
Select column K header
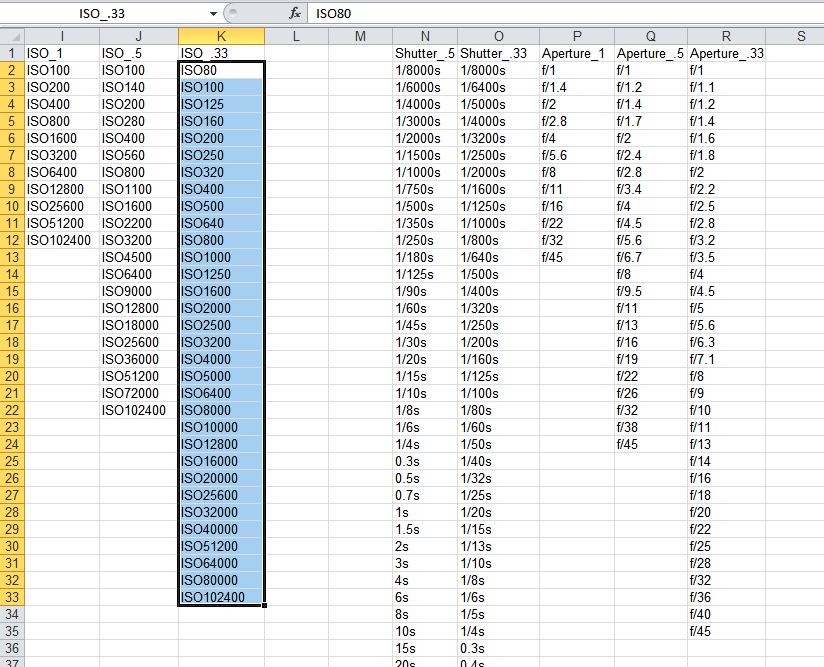point(221,36)
